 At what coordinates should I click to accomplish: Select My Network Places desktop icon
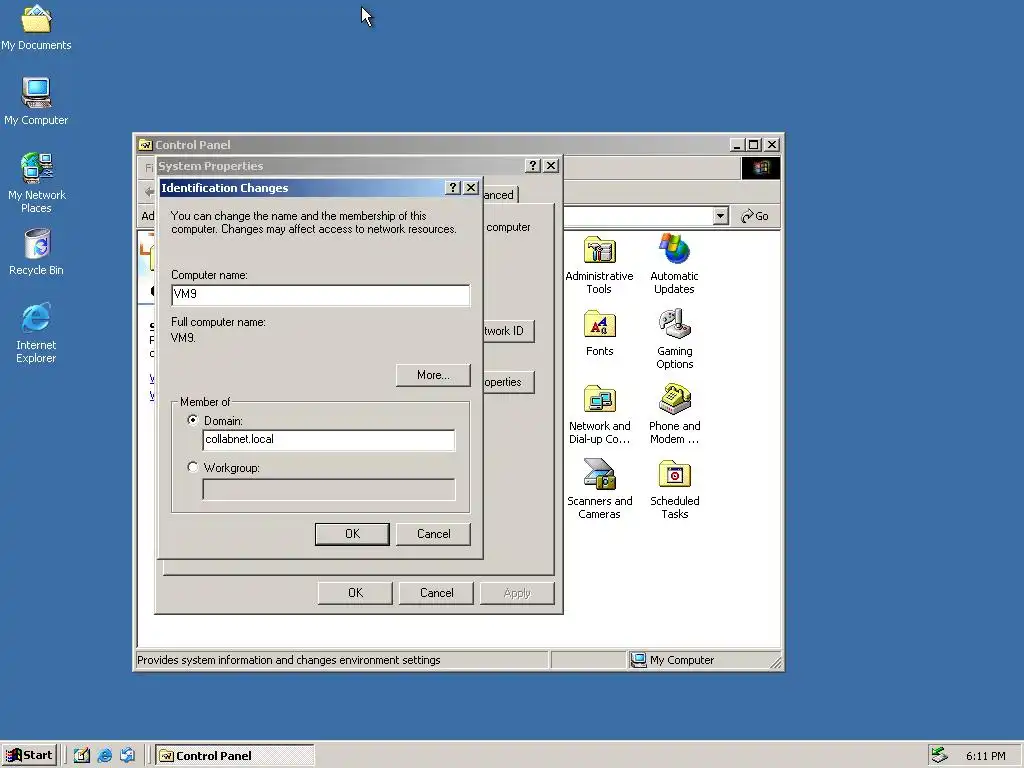(x=36, y=184)
